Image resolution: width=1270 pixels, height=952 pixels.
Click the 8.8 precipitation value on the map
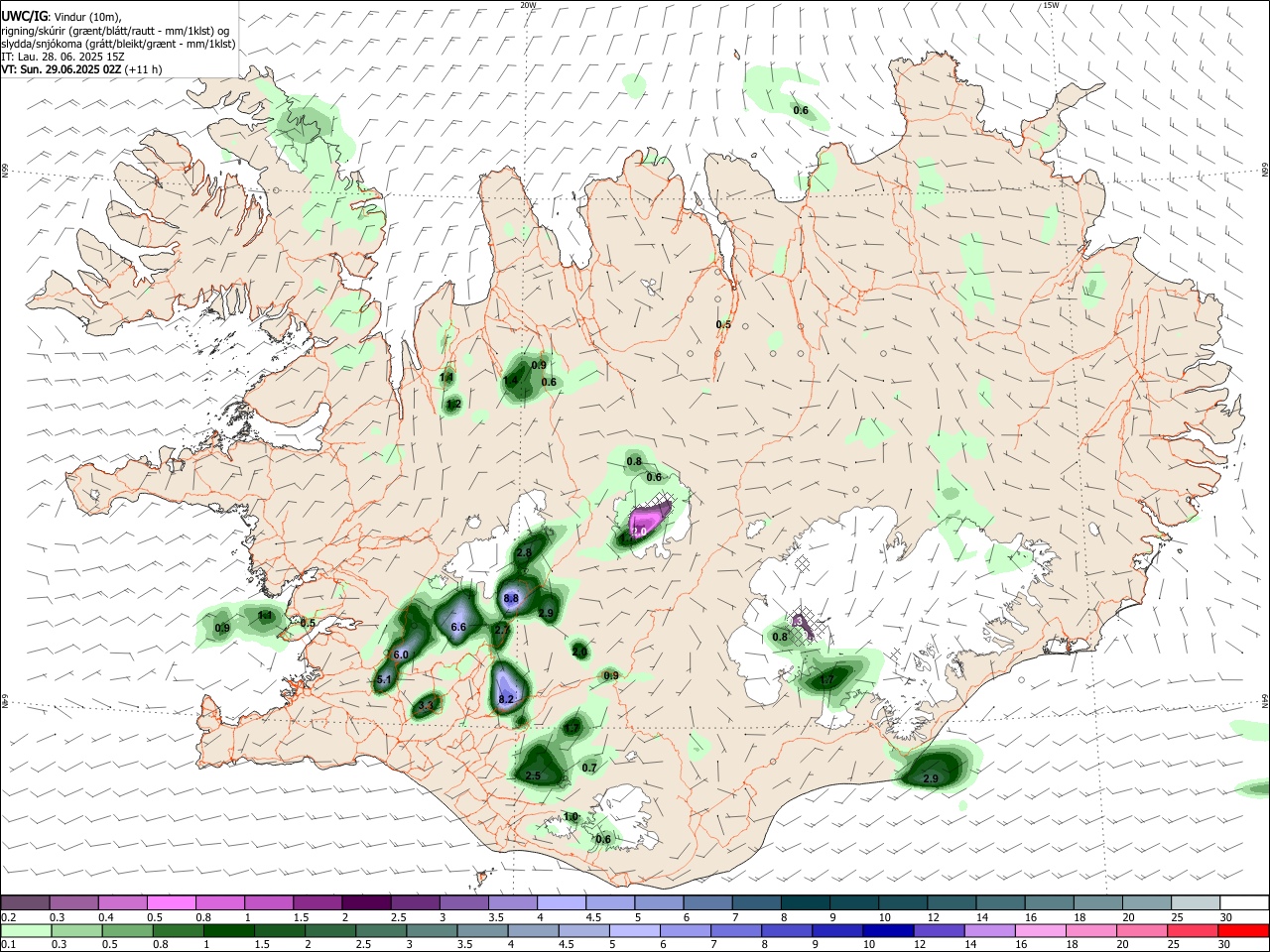tap(512, 599)
